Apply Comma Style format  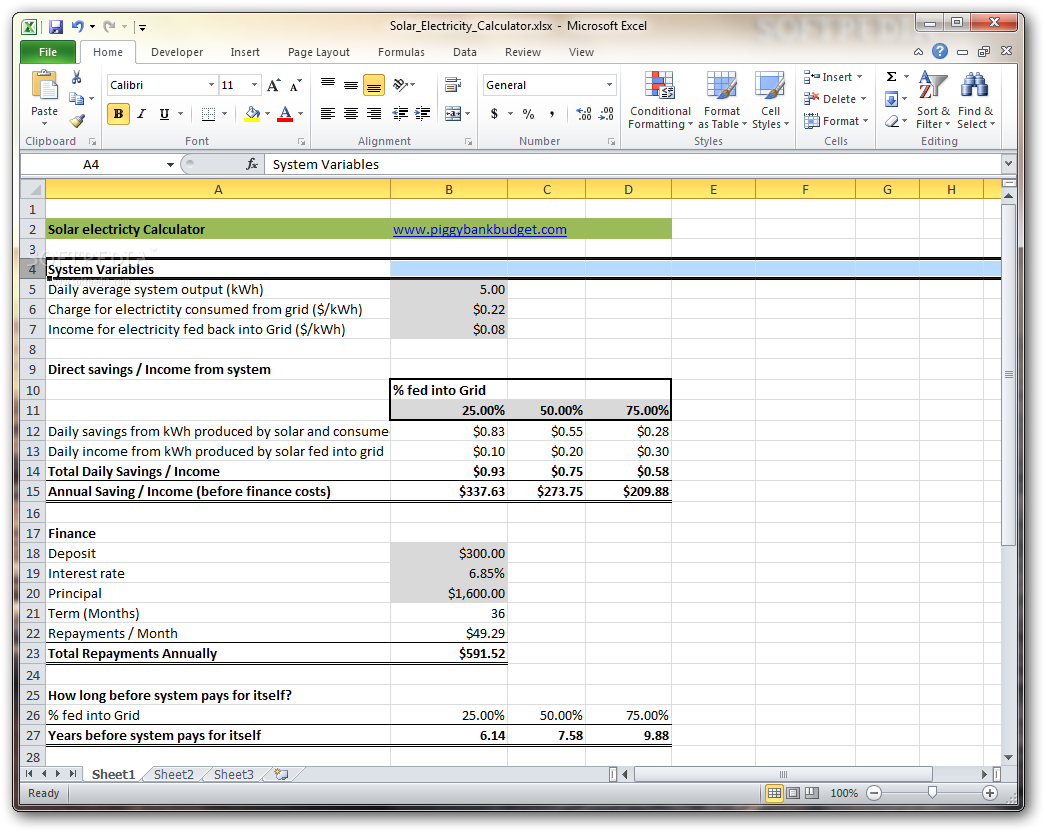coord(552,114)
